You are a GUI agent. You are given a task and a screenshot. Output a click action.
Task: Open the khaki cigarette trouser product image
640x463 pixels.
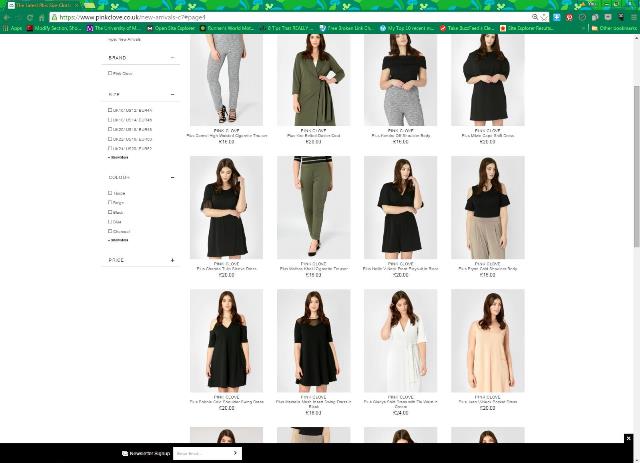pos(313,207)
